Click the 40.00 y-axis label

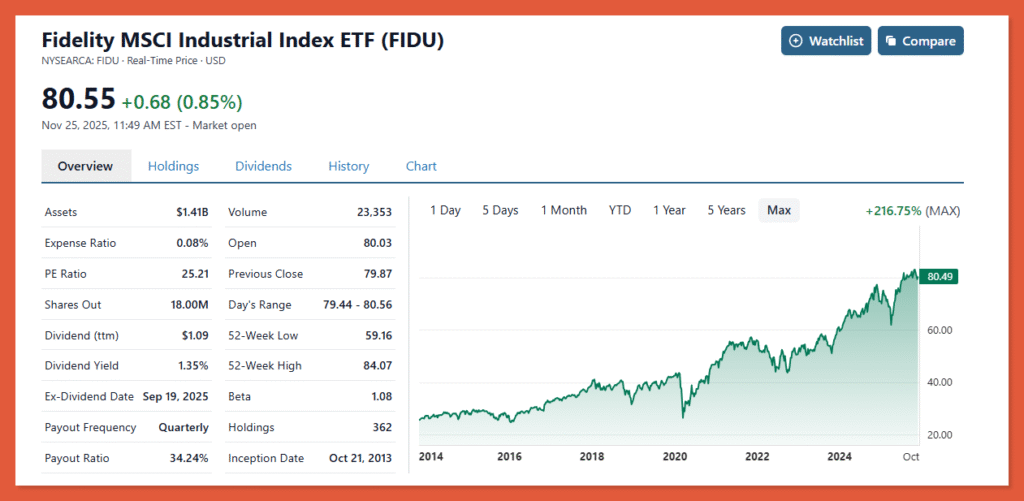939,382
